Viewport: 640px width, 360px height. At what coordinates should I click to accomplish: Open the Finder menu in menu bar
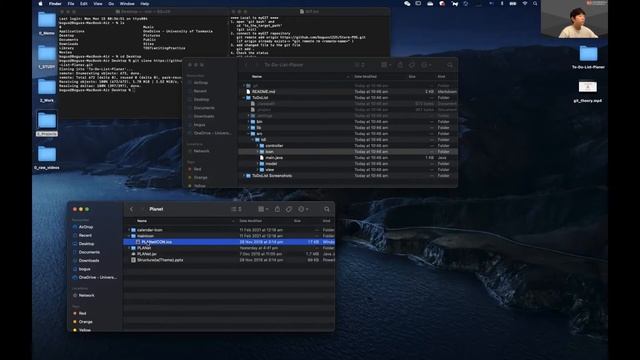click(x=55, y=4)
